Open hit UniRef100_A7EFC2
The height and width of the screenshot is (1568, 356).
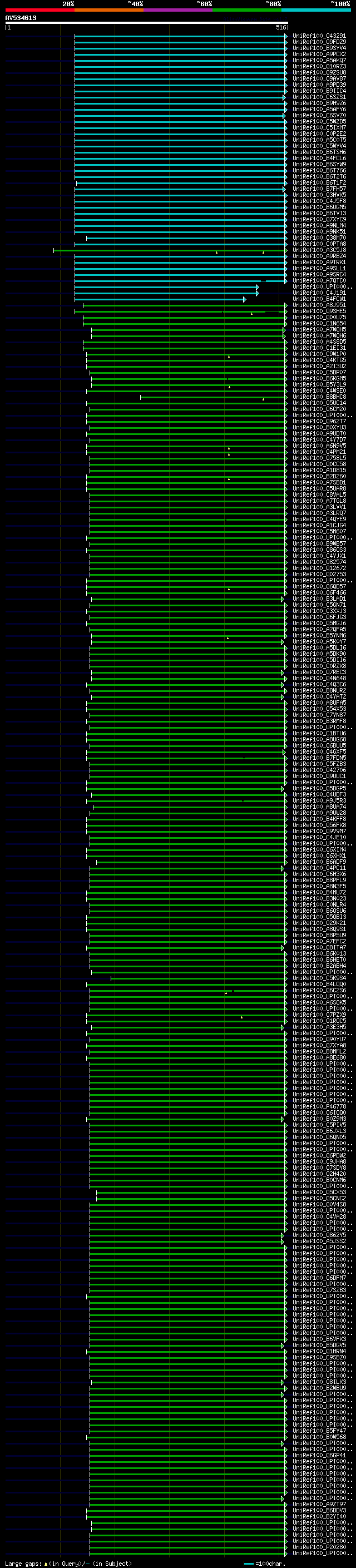pos(319,941)
